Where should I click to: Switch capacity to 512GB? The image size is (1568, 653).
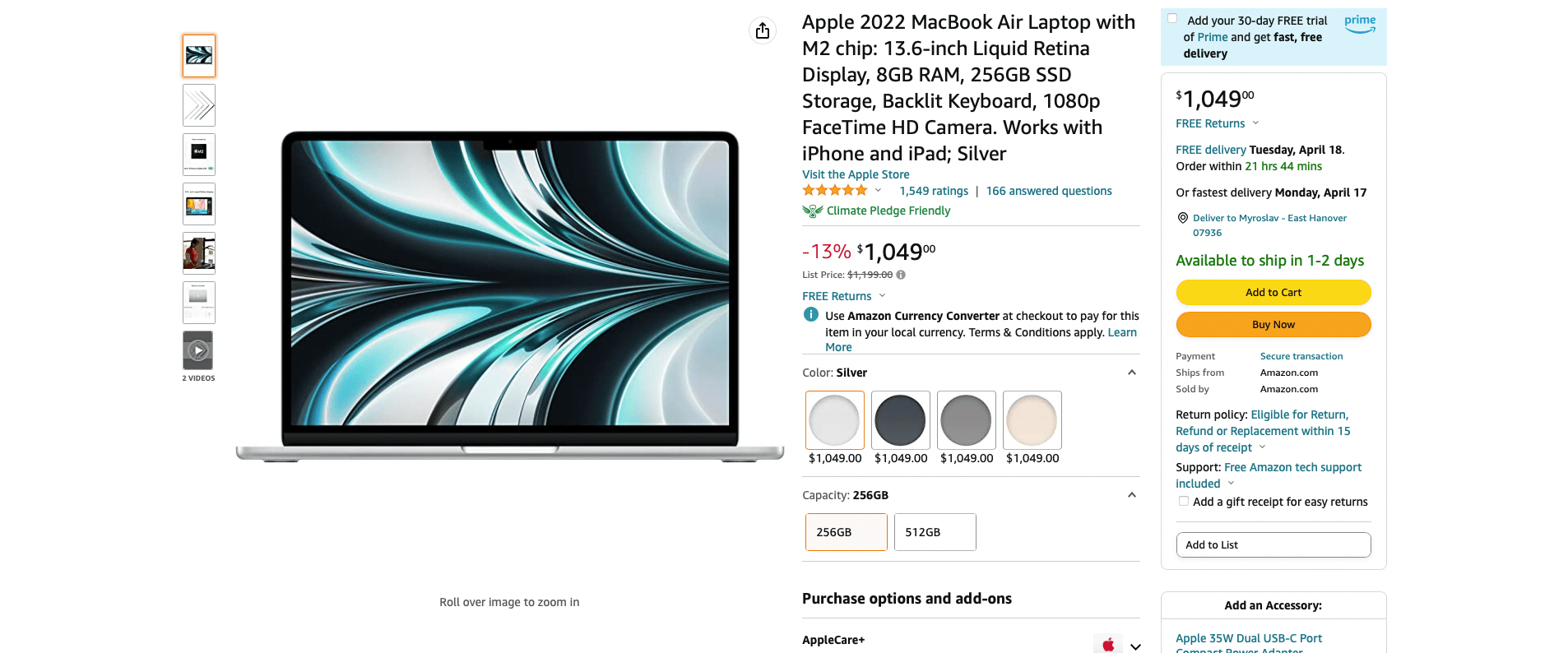pos(934,532)
